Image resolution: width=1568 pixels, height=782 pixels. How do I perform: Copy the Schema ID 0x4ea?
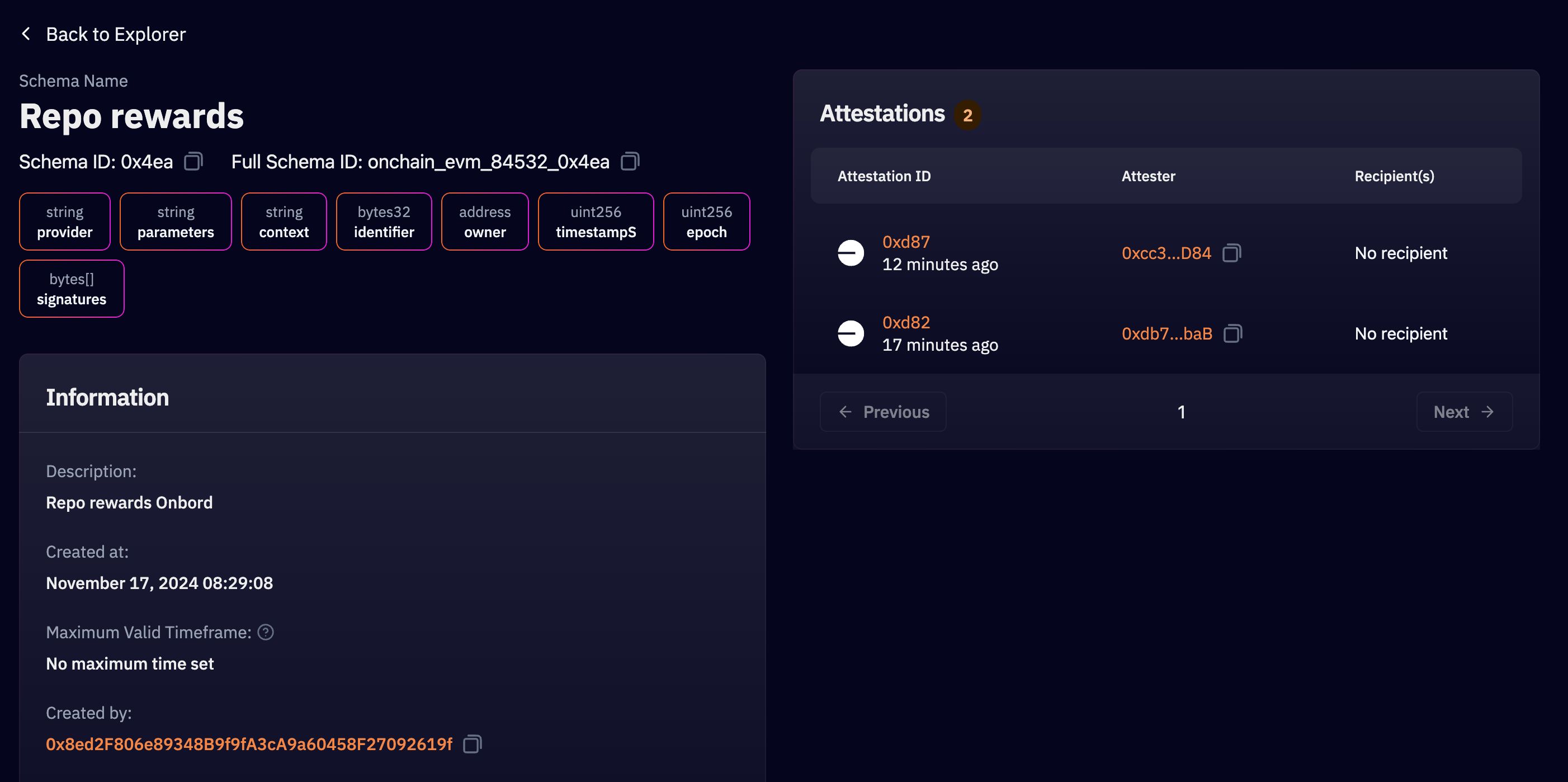coord(193,162)
